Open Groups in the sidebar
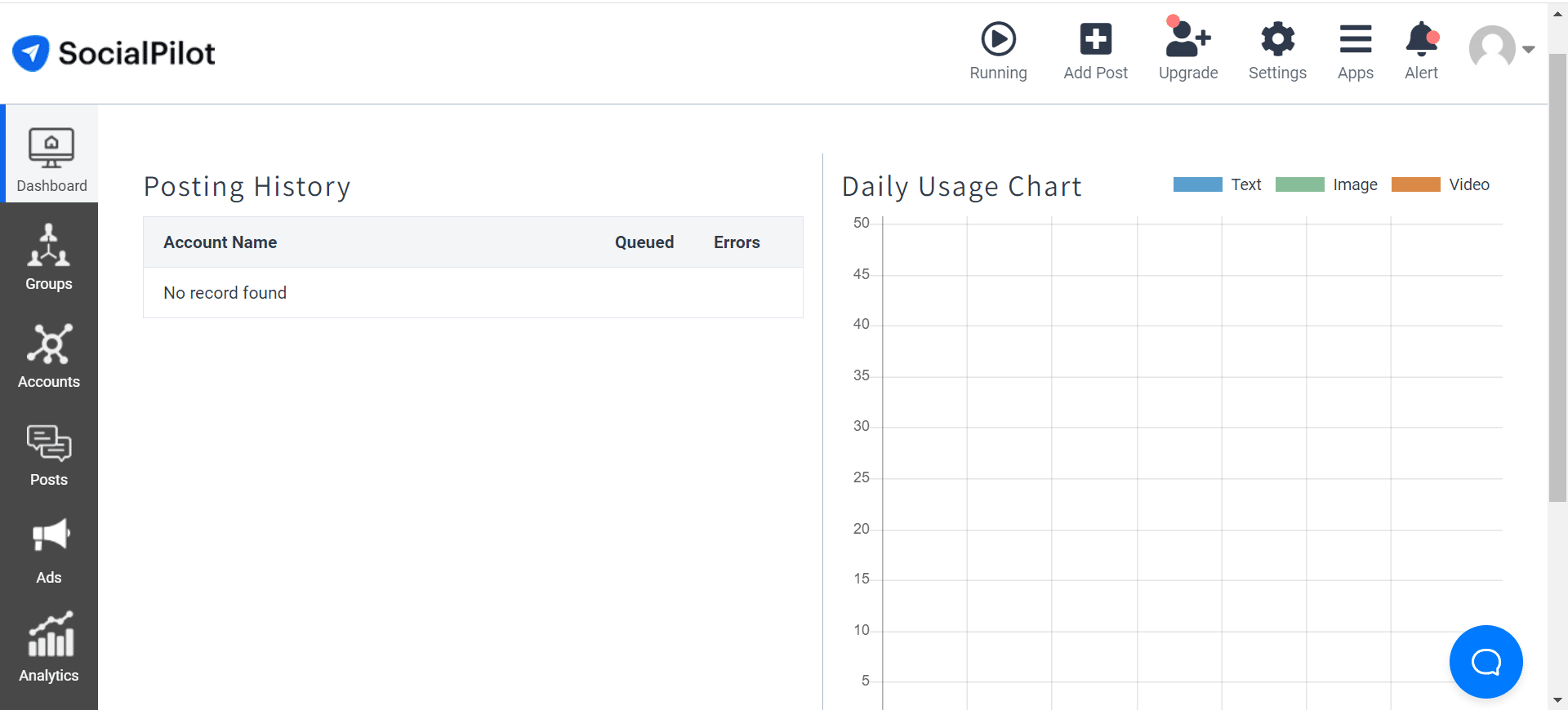 coord(49,256)
